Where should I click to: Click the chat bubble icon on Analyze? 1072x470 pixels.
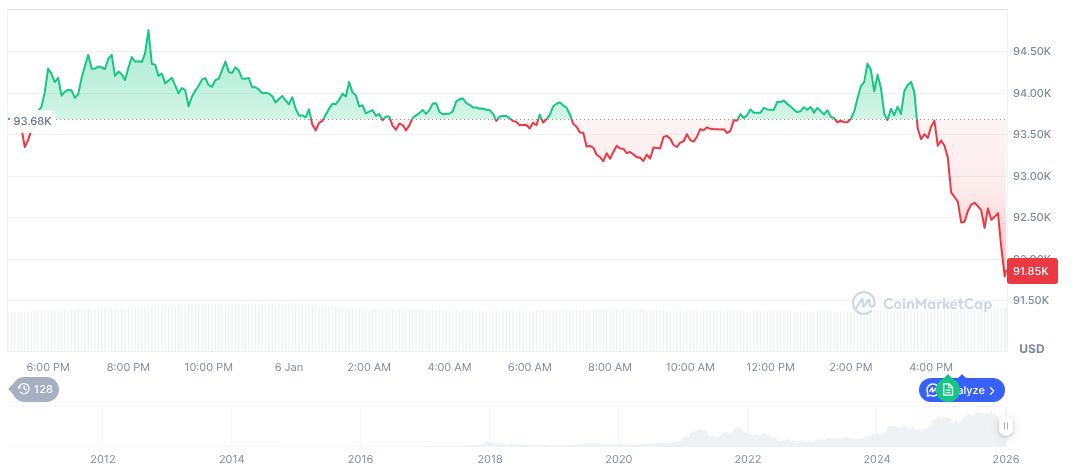coord(932,390)
